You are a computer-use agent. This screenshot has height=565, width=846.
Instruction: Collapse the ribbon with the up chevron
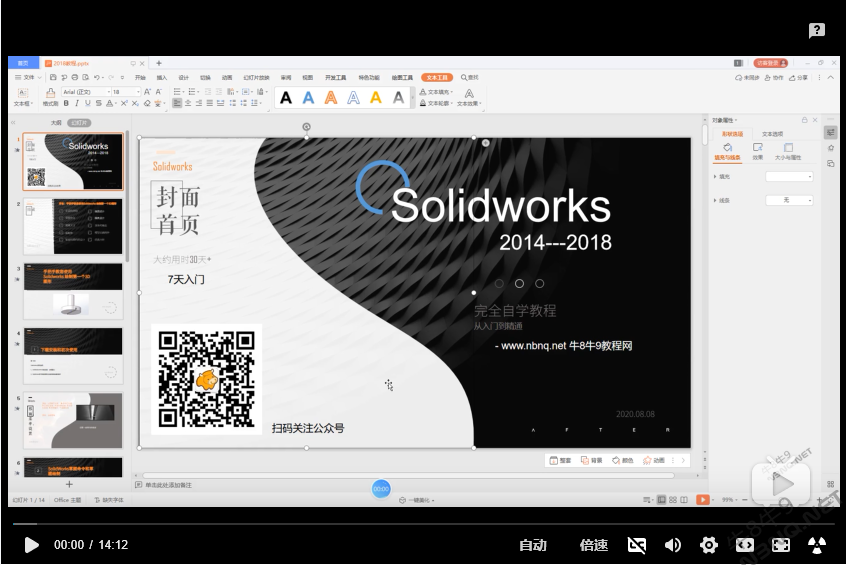(x=831, y=78)
